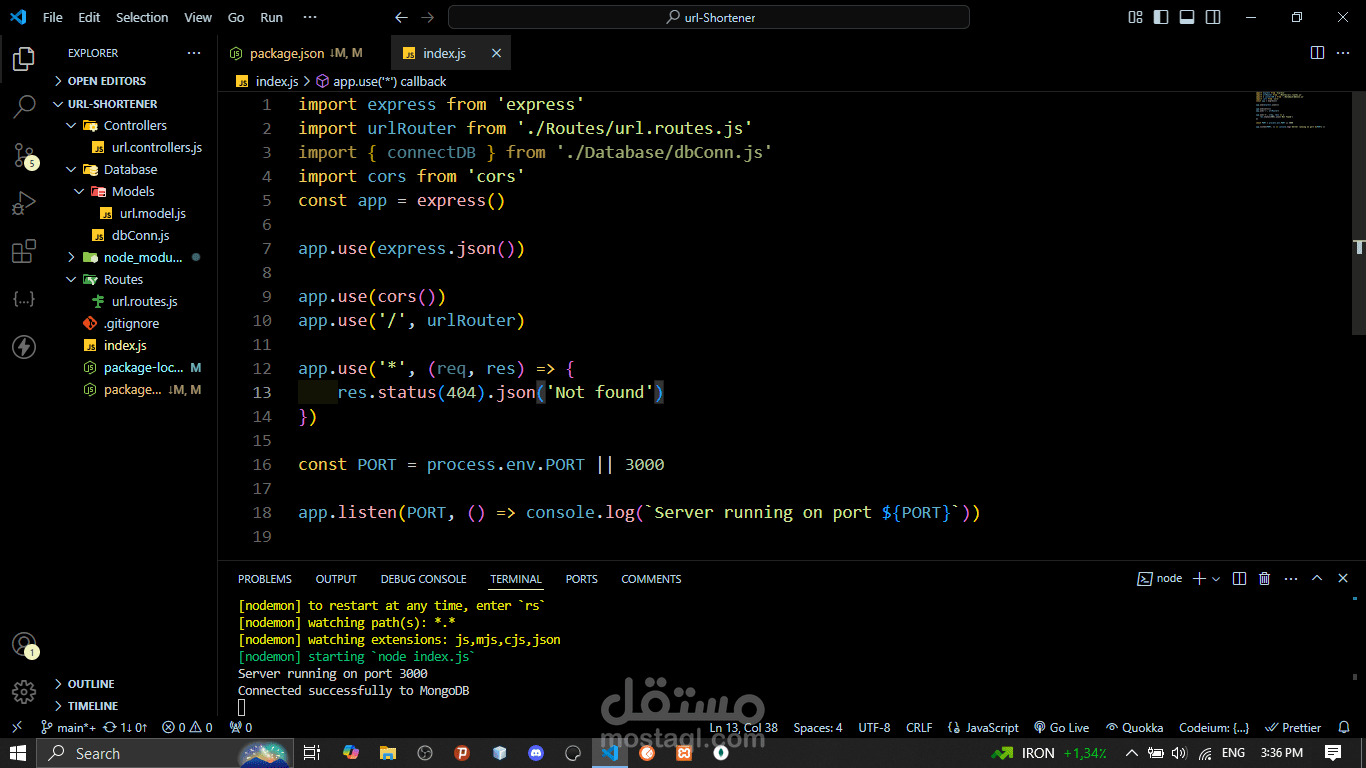Click the Synchronize Changes status item
Viewport: 1366px width, 768px height.
[x=126, y=727]
